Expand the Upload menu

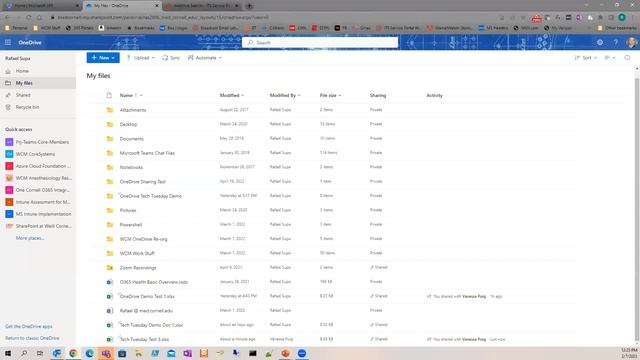click(x=140, y=58)
